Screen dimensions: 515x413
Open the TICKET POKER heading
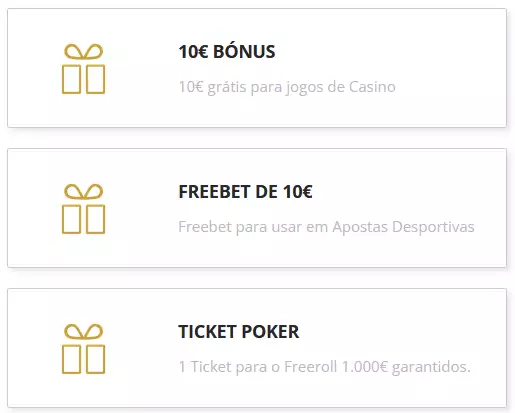(239, 332)
